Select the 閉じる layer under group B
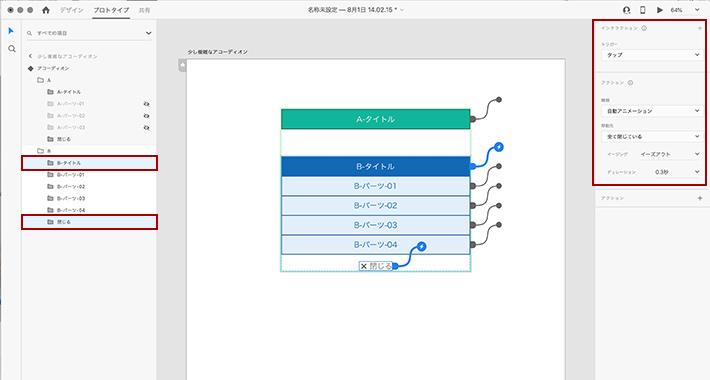Viewport: 710px width, 380px height. click(89, 222)
